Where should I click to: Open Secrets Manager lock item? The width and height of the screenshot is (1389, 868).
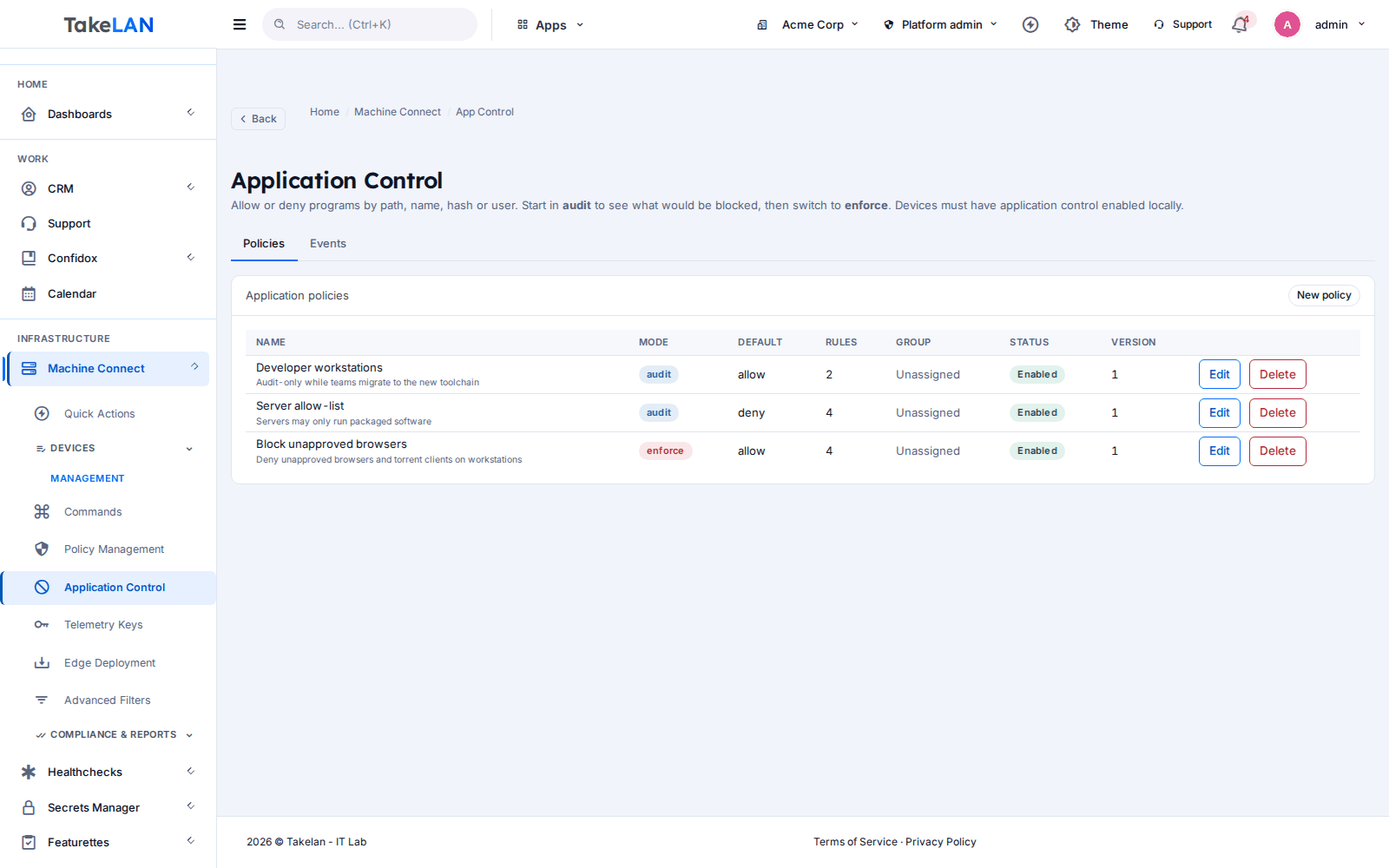point(108,807)
